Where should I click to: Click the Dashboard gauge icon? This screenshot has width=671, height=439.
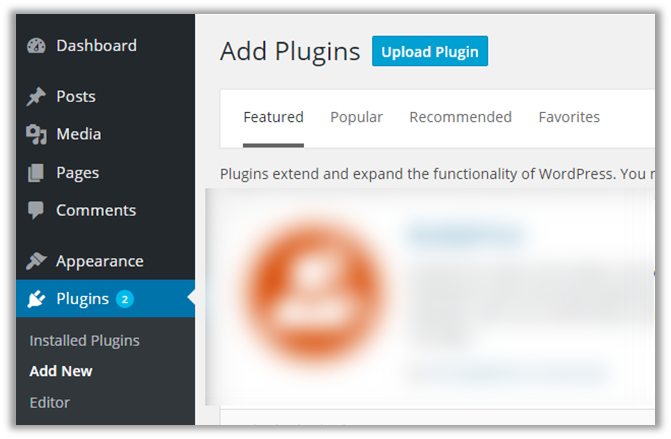point(36,46)
